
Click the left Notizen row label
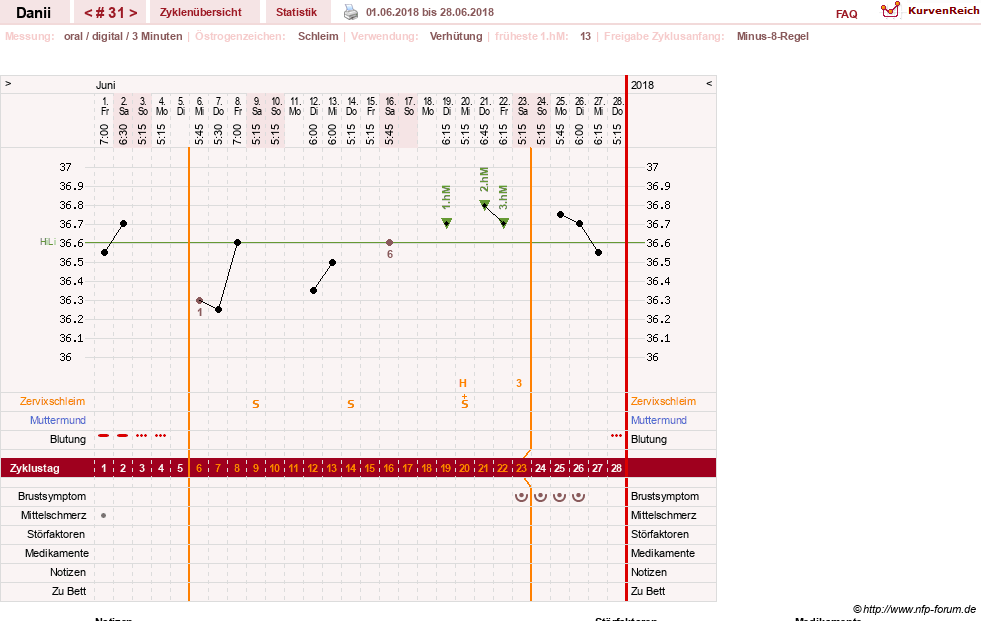point(68,572)
